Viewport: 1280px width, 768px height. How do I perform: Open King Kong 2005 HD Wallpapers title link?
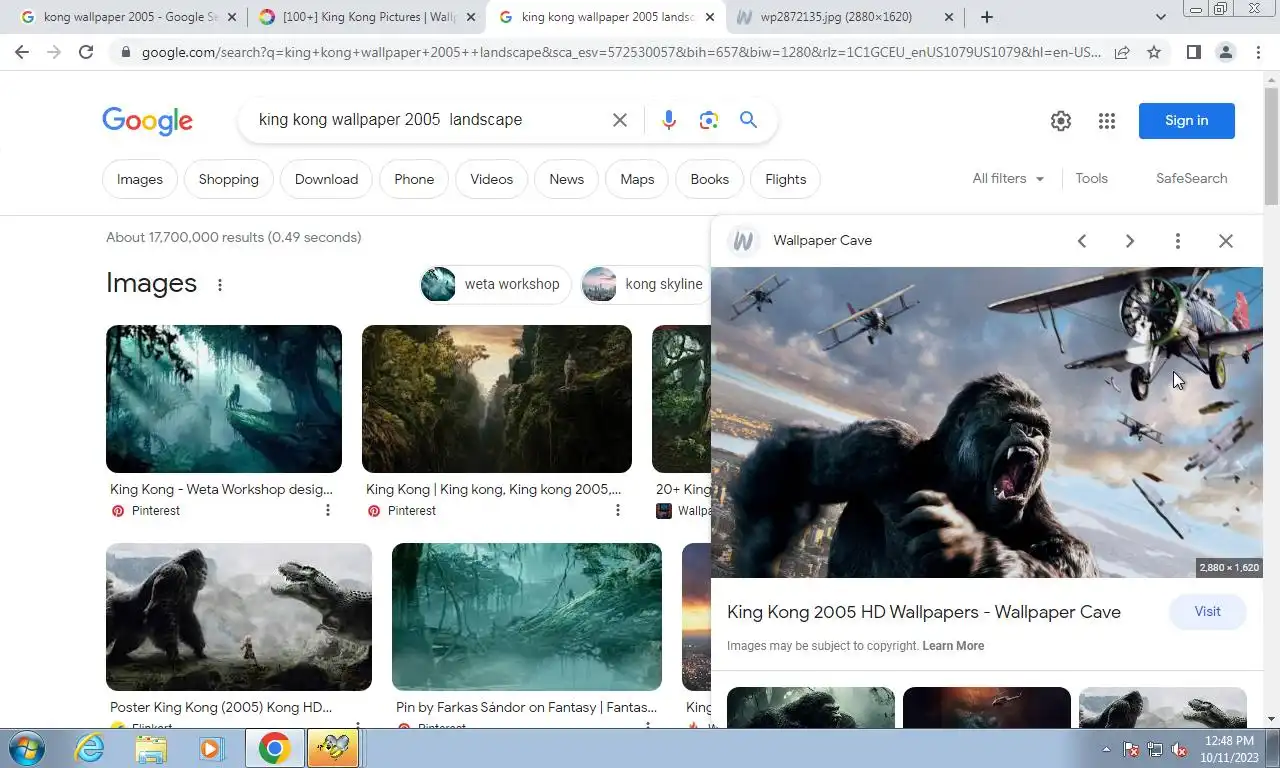pyautogui.click(x=924, y=612)
